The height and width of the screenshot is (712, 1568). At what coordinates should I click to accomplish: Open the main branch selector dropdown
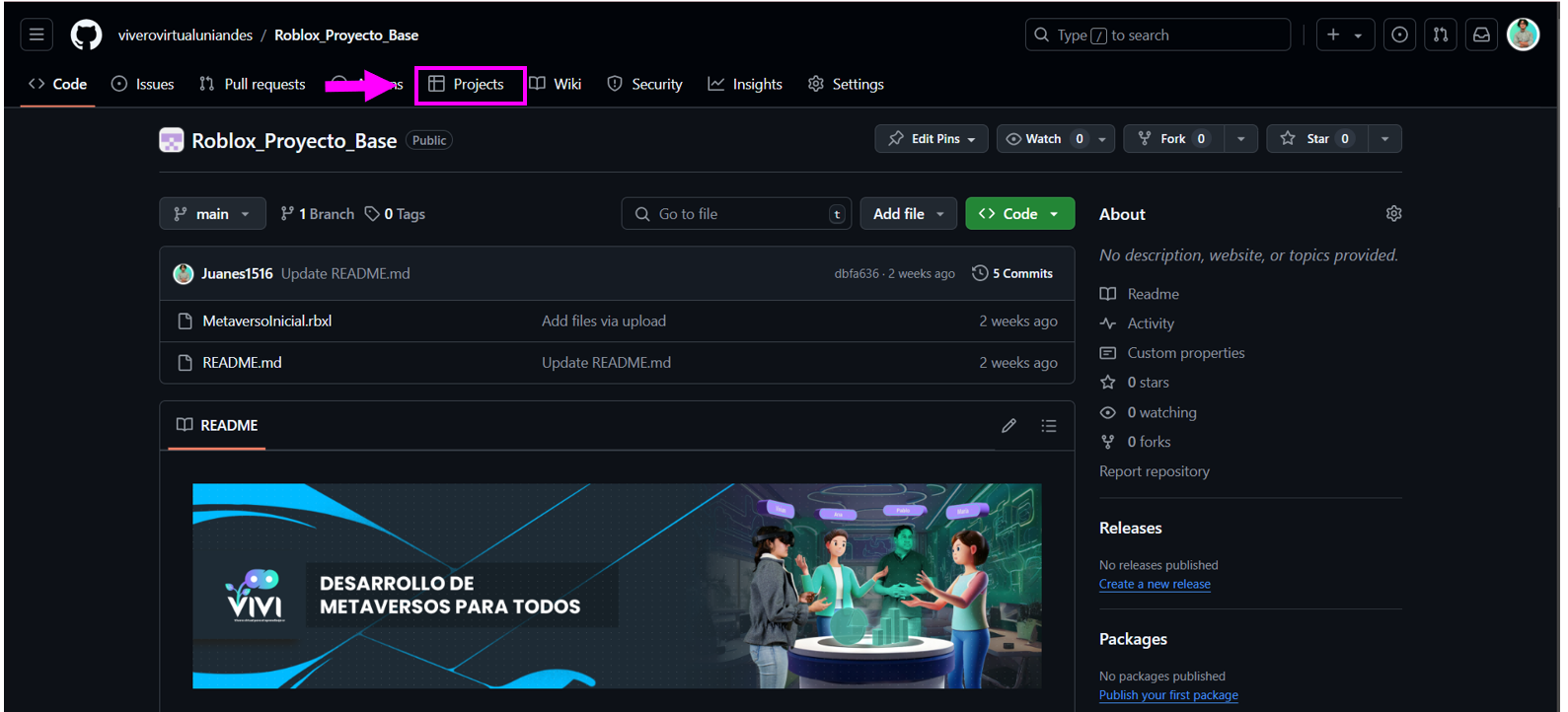pyautogui.click(x=212, y=214)
